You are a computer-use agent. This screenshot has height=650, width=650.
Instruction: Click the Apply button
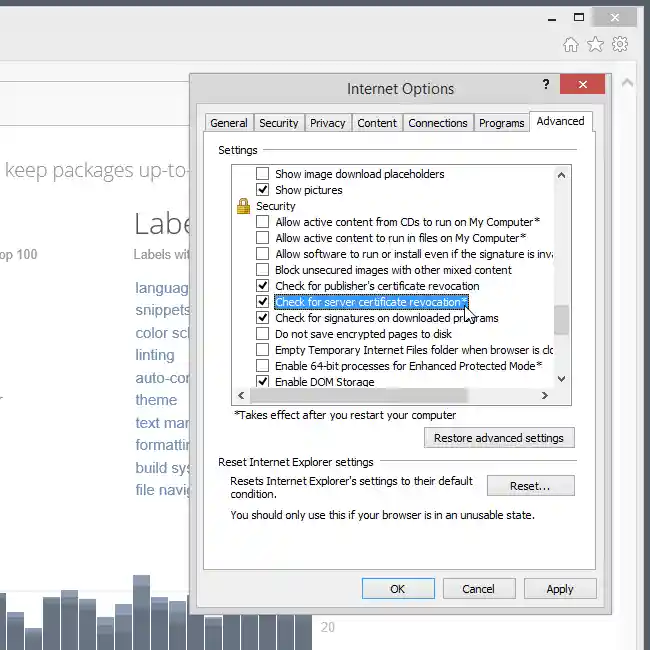click(560, 589)
